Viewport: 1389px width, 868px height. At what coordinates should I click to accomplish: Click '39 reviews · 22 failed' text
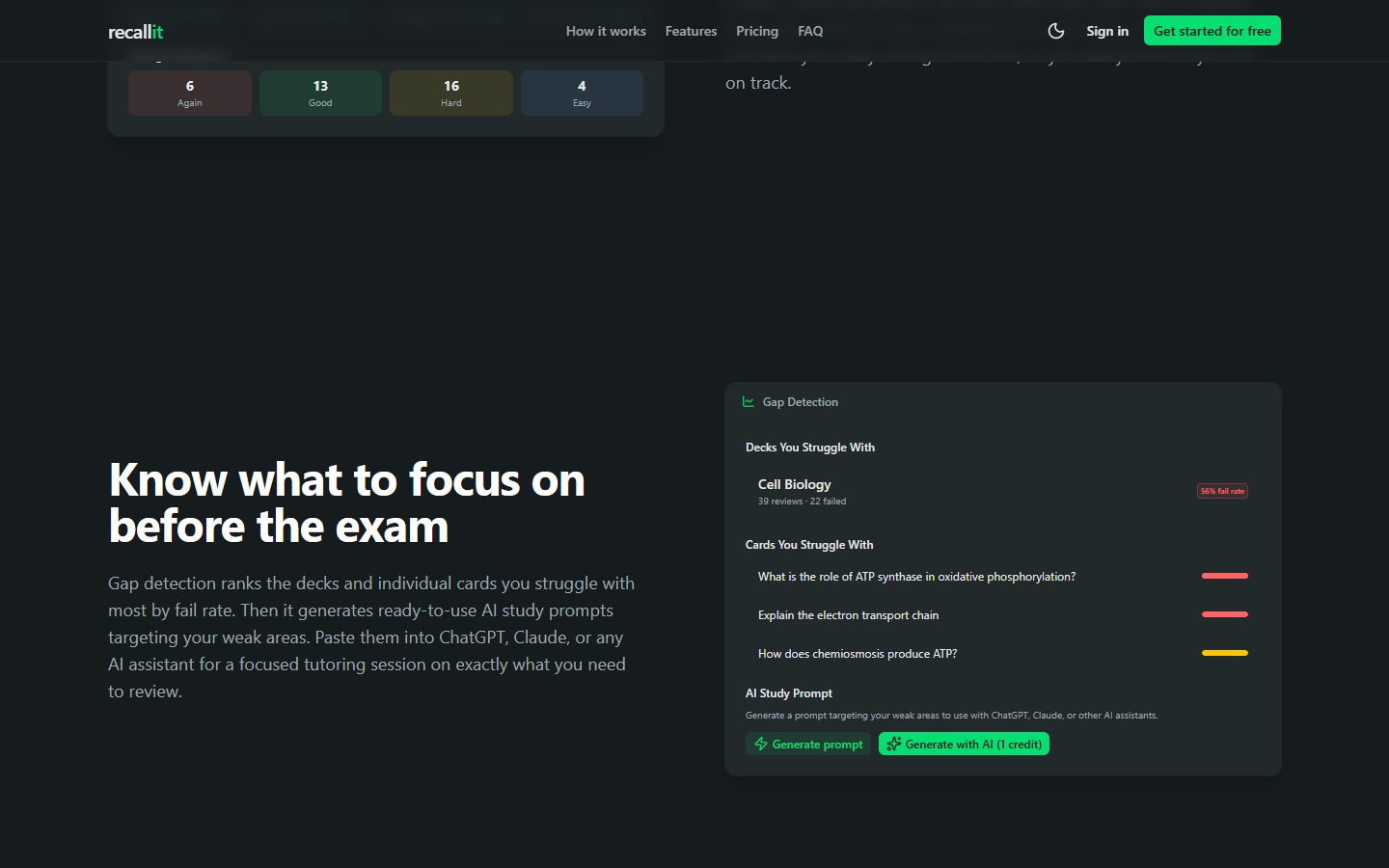(x=802, y=502)
